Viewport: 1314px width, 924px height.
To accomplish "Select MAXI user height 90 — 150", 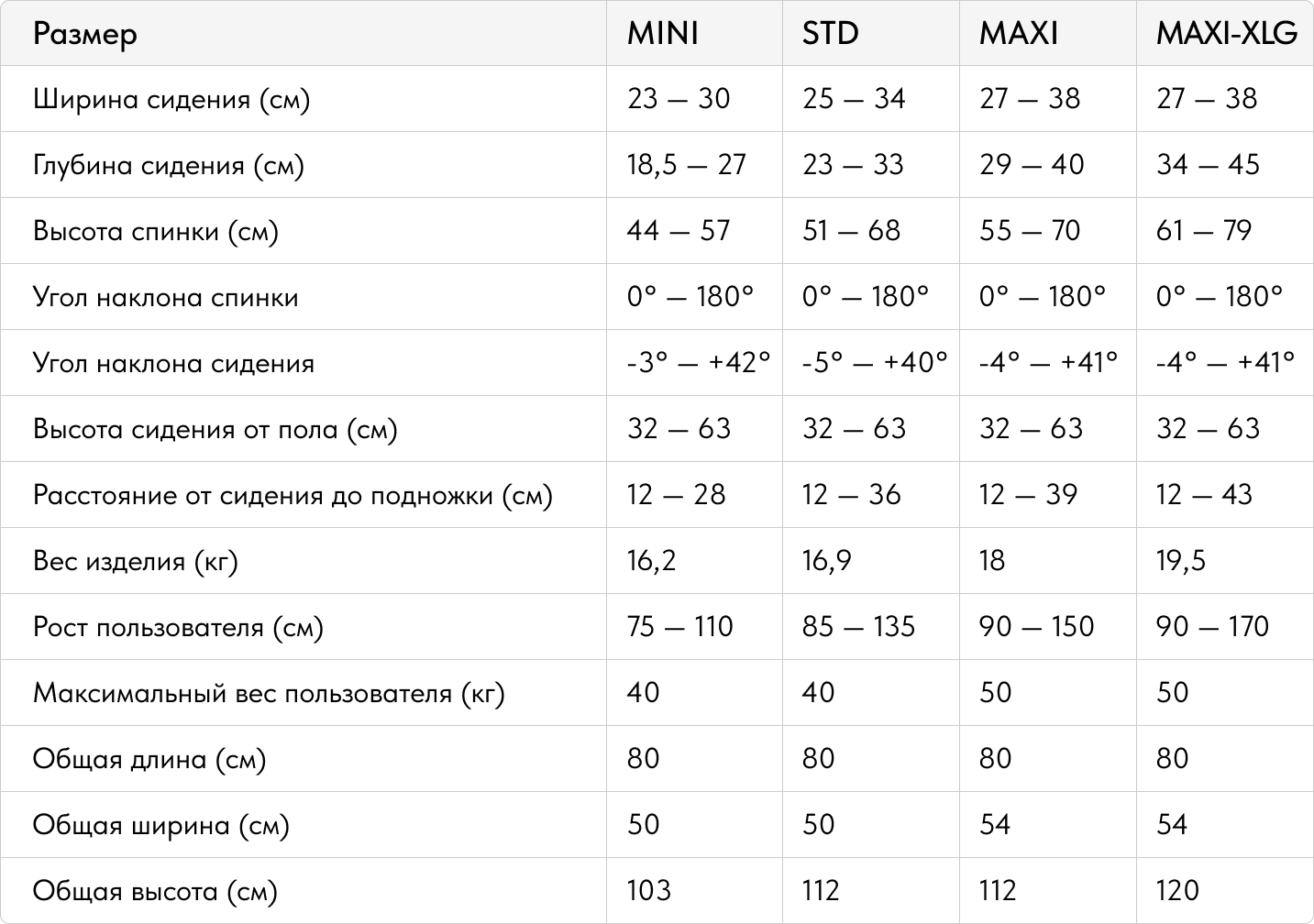I will [x=1036, y=627].
